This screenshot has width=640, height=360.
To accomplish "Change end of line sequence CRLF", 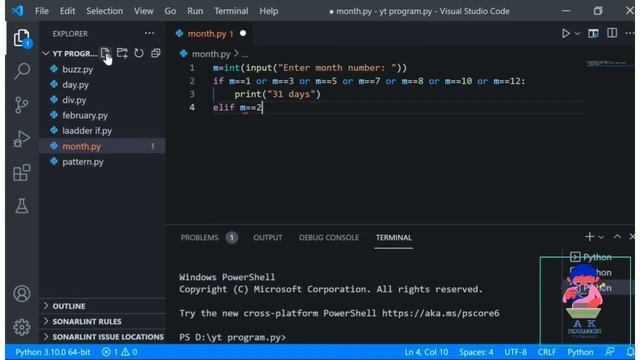I will (547, 352).
